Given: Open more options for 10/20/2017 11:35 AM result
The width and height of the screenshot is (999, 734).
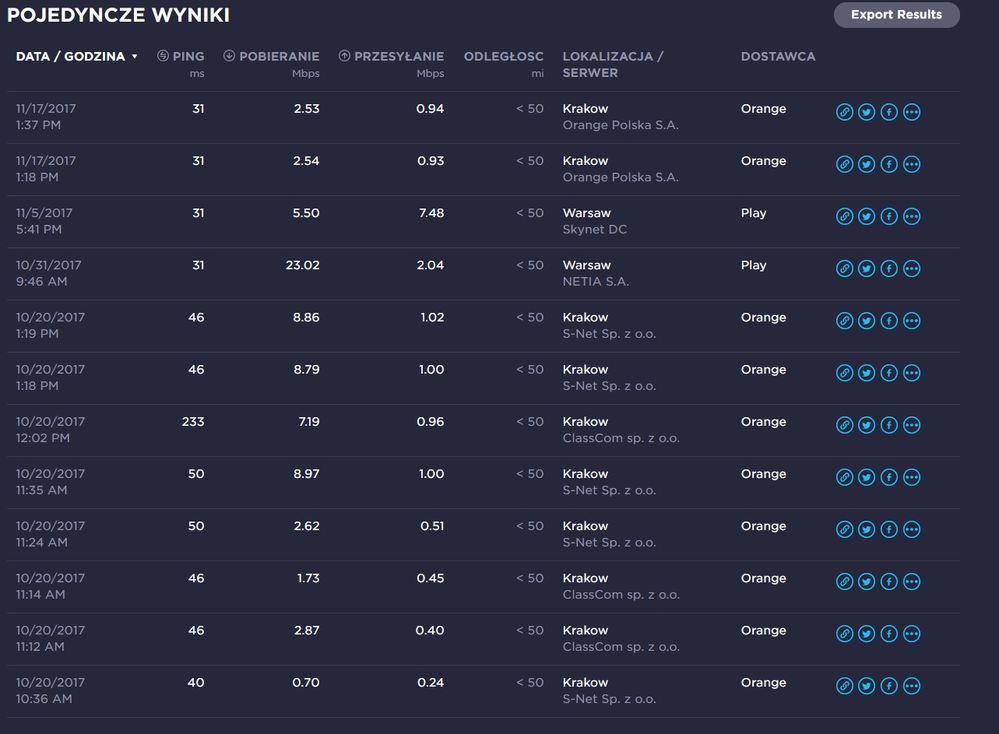Looking at the screenshot, I should coord(912,478).
